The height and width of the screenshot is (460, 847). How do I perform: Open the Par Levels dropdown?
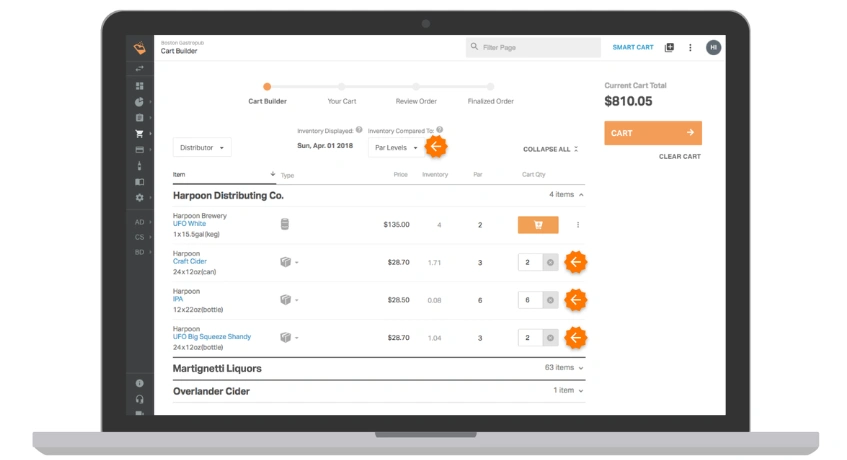[x=396, y=147]
